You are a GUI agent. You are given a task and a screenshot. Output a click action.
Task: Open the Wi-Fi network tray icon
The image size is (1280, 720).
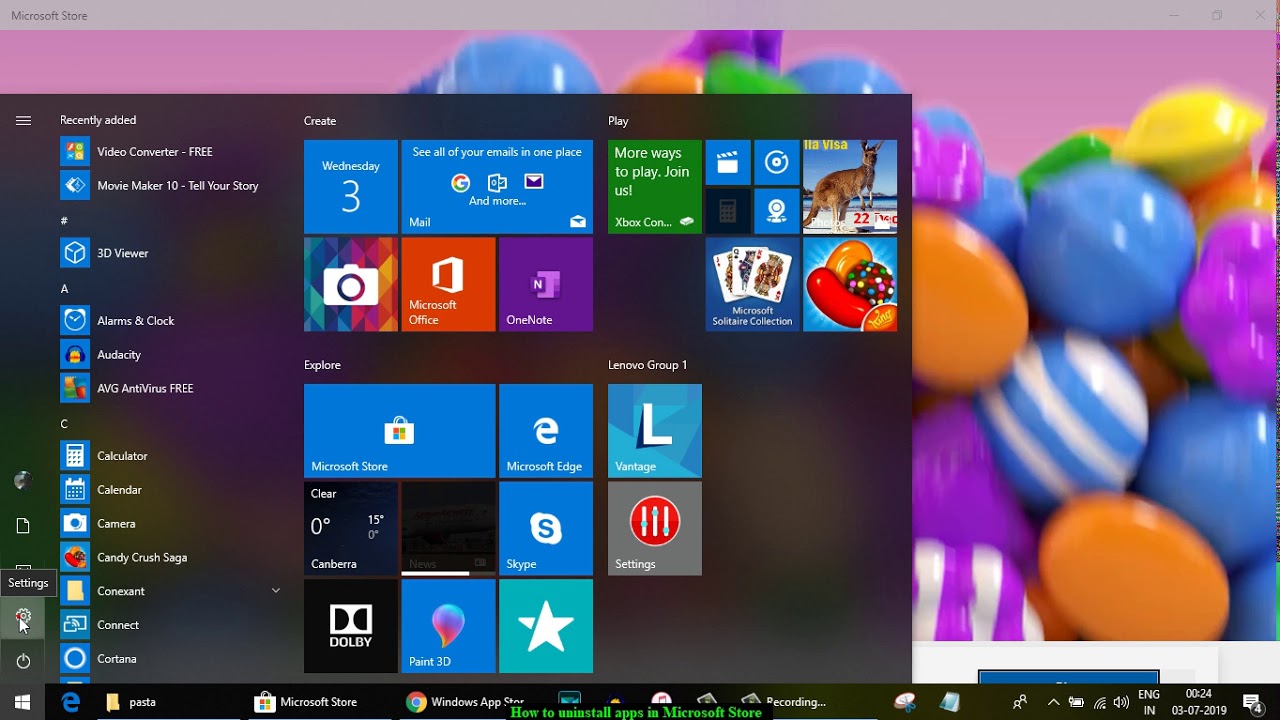(1100, 702)
